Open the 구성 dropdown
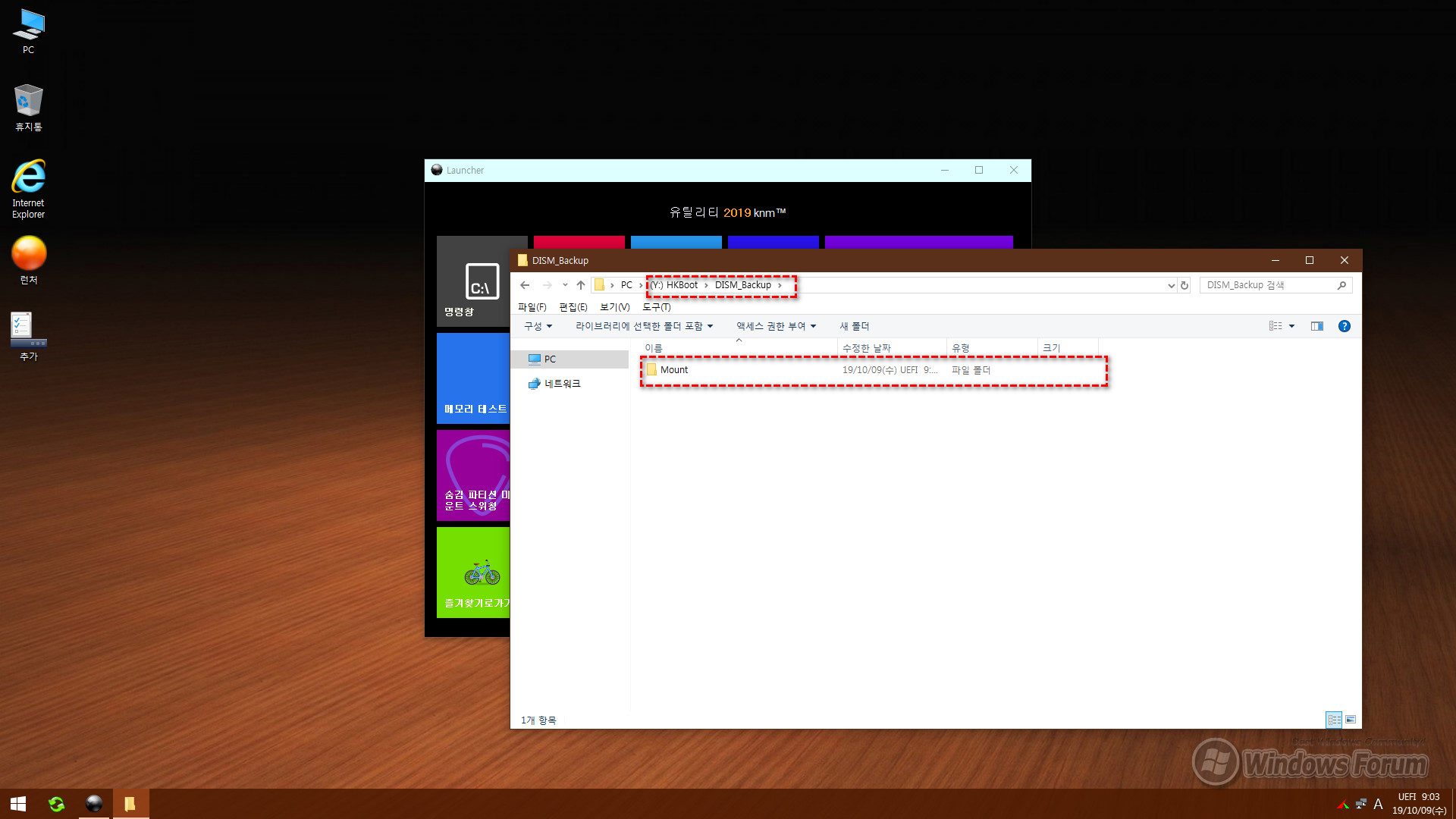Viewport: 1456px width, 819px height. coord(538,326)
